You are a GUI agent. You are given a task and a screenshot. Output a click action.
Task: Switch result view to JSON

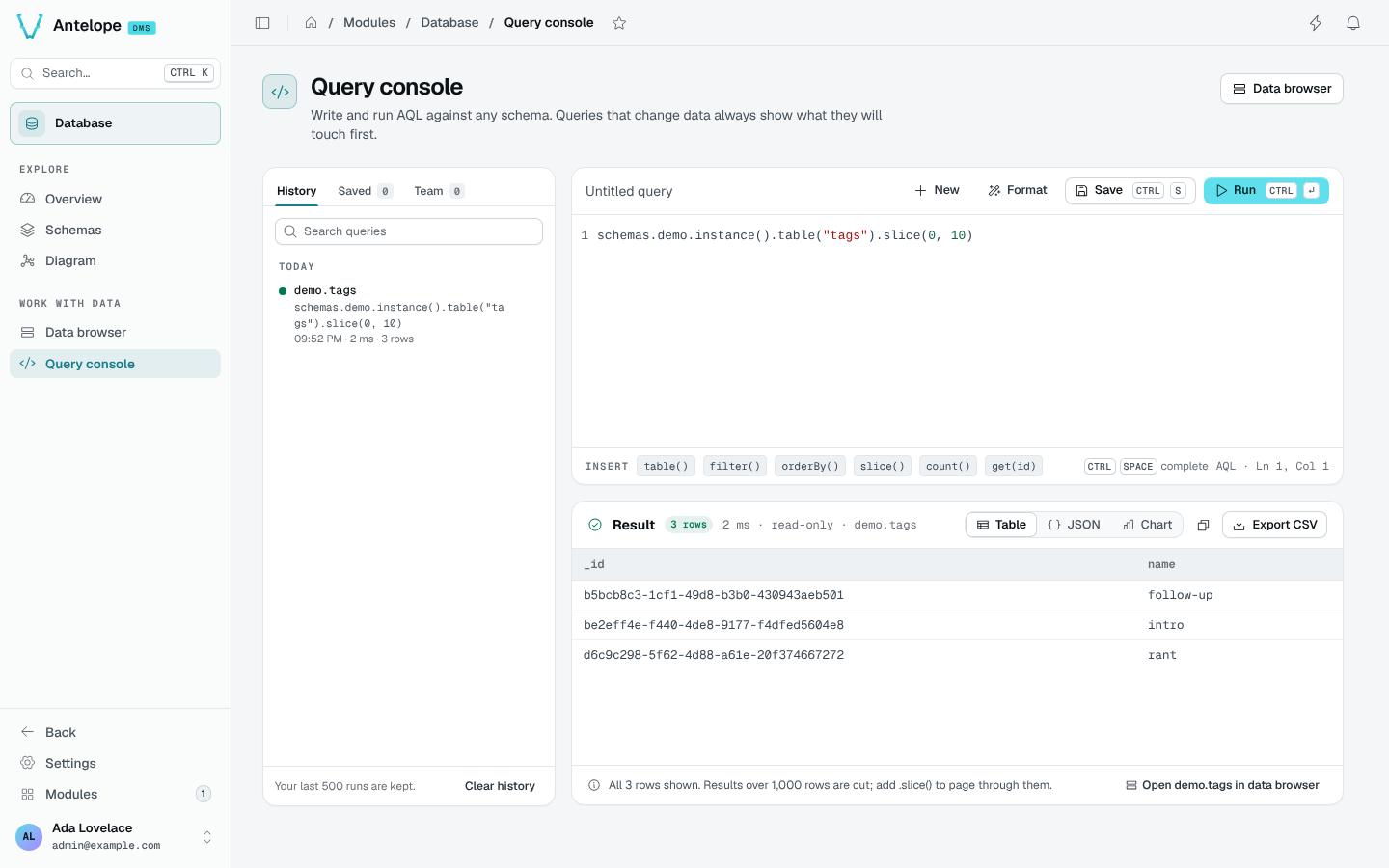tap(1074, 525)
